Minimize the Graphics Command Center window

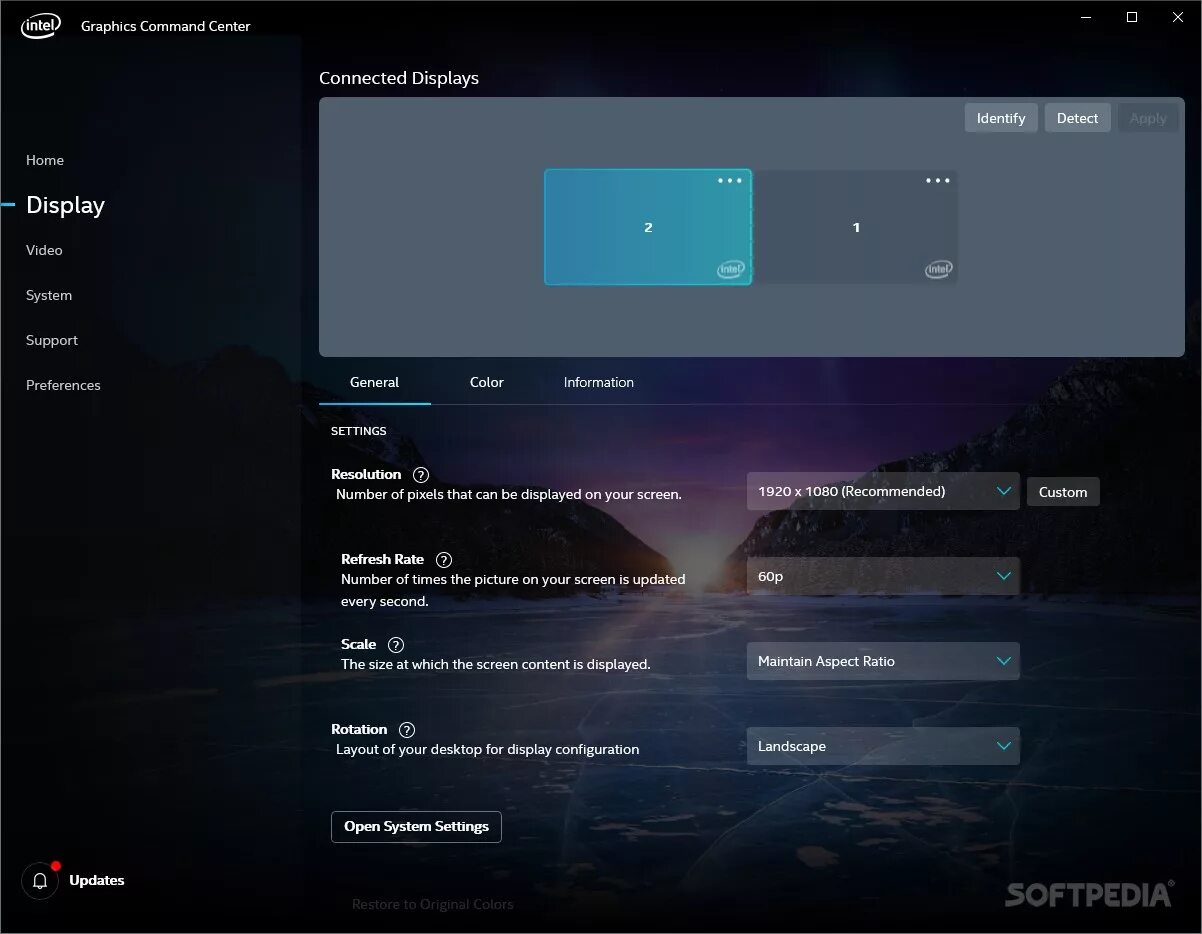[1087, 17]
